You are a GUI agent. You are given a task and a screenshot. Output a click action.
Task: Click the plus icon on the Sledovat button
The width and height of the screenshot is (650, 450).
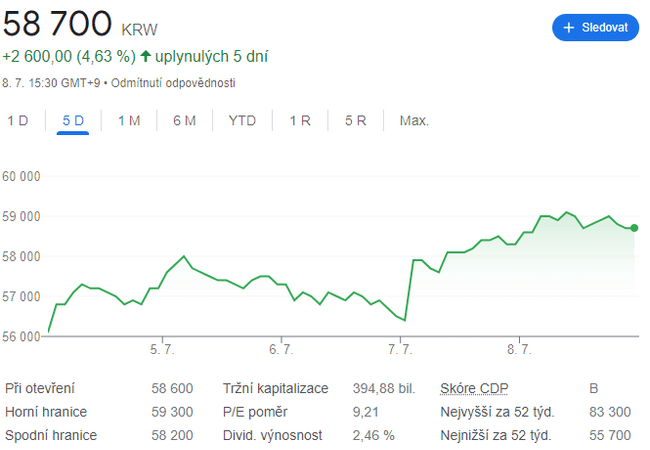point(569,28)
